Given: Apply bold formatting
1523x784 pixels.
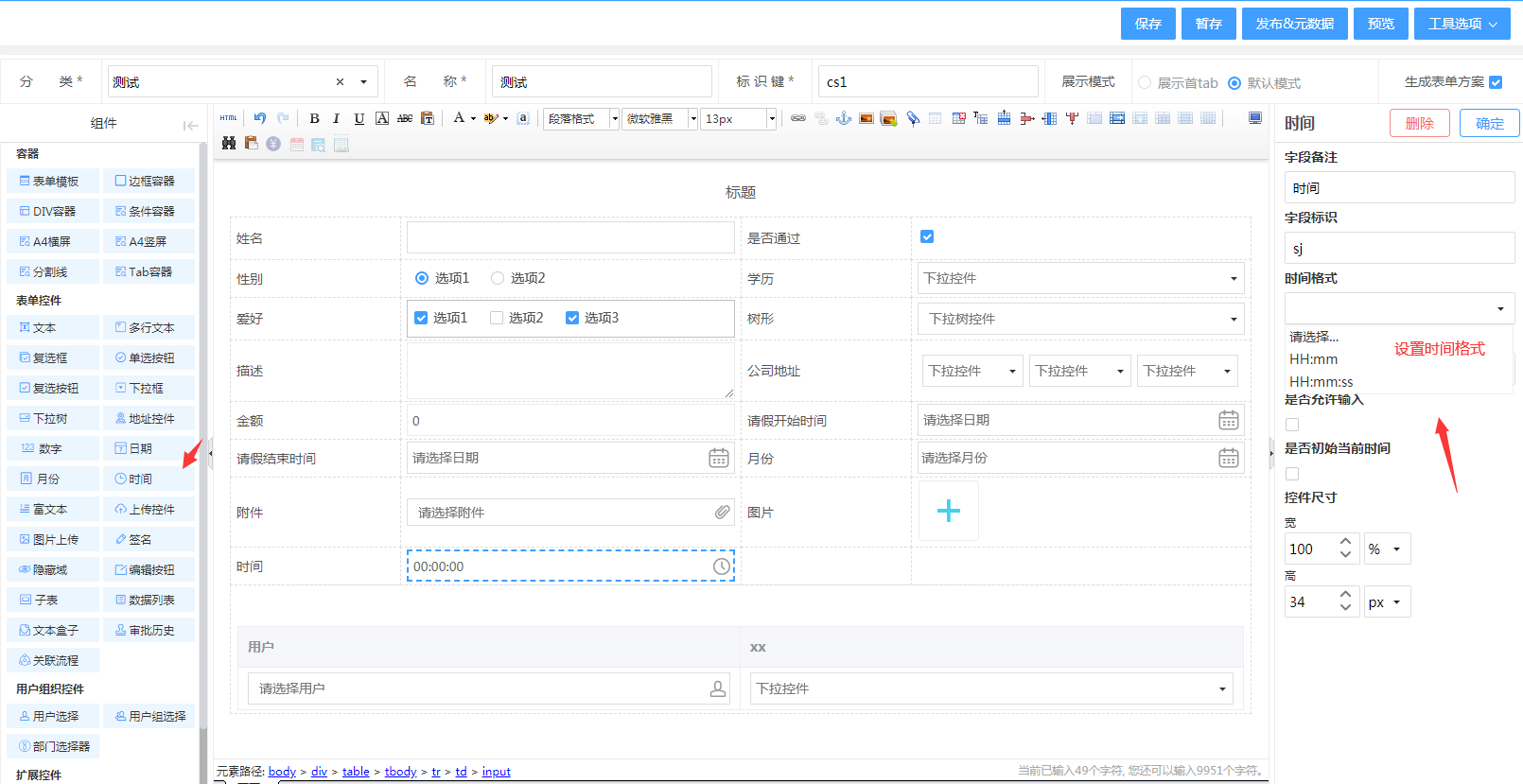Looking at the screenshot, I should pos(314,118).
